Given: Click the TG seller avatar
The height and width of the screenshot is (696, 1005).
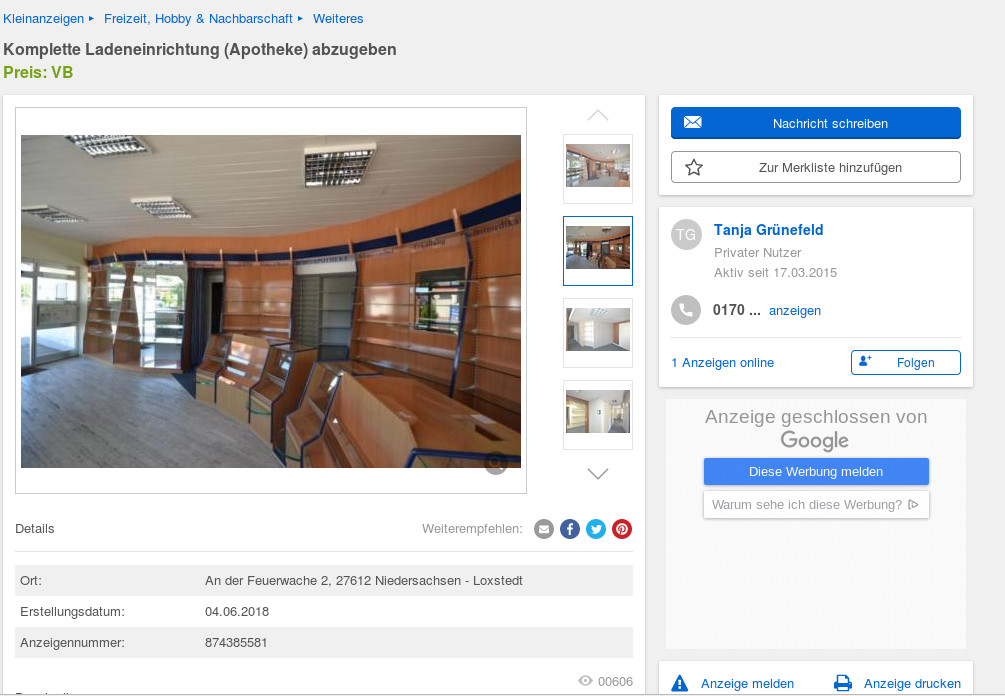Looking at the screenshot, I should click(x=686, y=235).
